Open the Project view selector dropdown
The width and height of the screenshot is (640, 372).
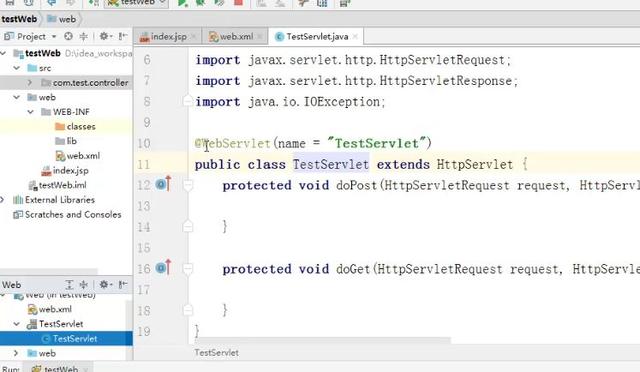coord(54,37)
